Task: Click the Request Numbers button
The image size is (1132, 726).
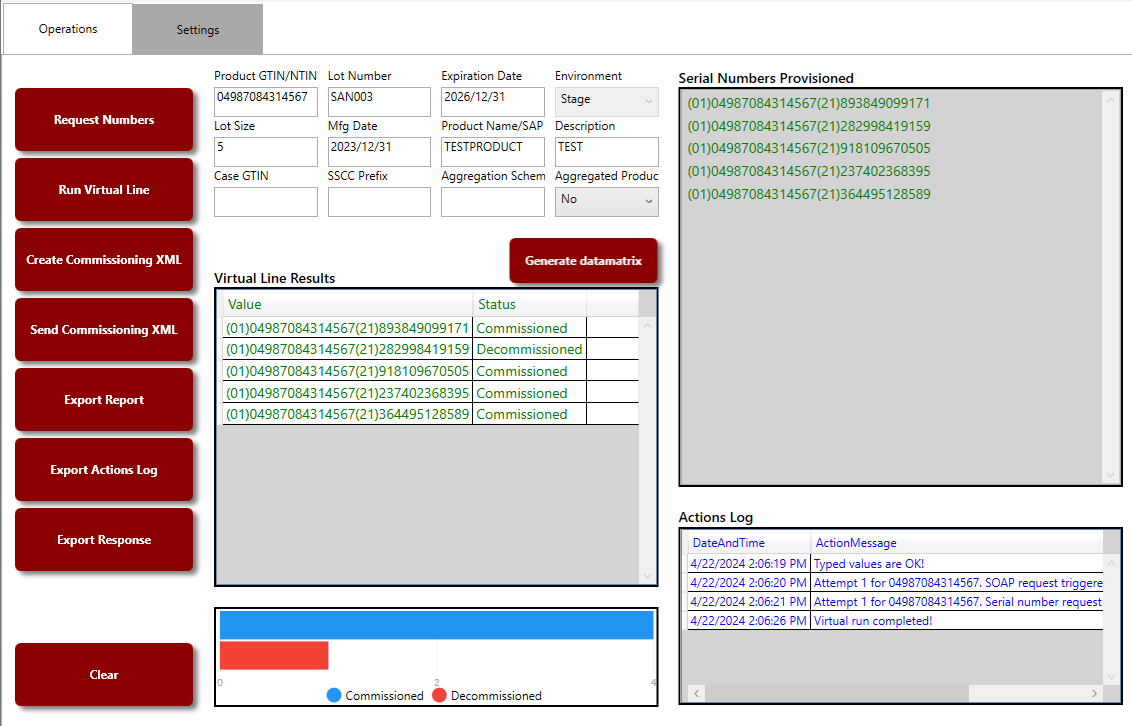Action: pyautogui.click(x=104, y=120)
